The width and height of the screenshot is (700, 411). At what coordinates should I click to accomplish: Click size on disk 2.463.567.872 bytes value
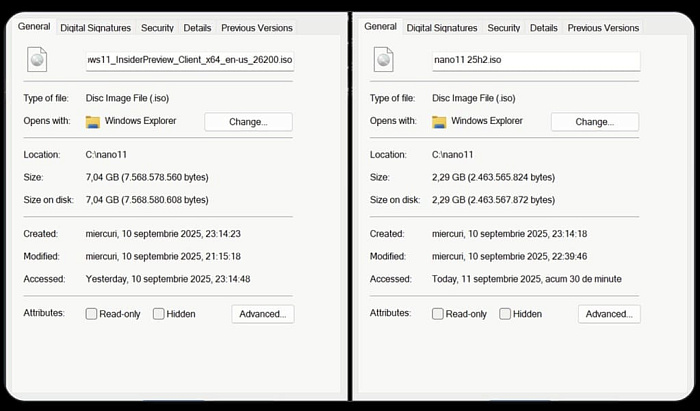493,200
